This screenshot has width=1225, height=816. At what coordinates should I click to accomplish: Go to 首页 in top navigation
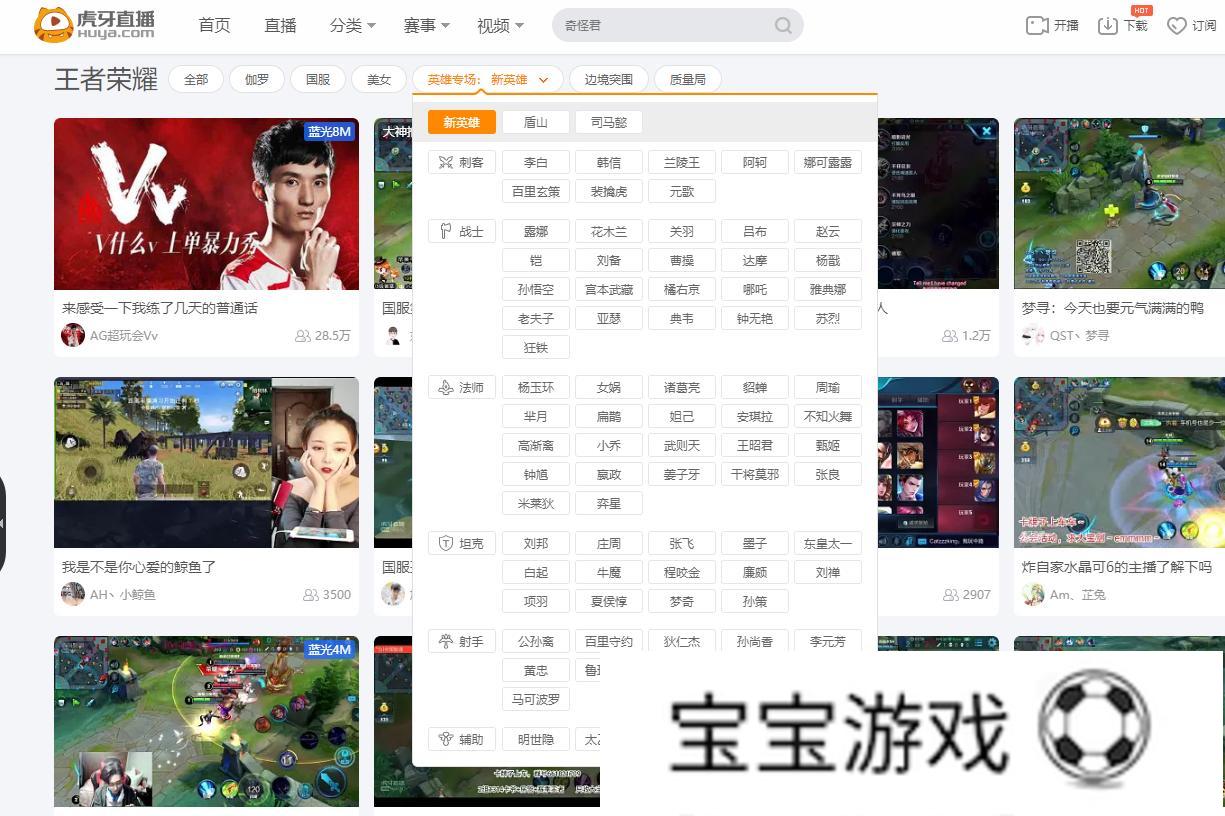click(214, 25)
